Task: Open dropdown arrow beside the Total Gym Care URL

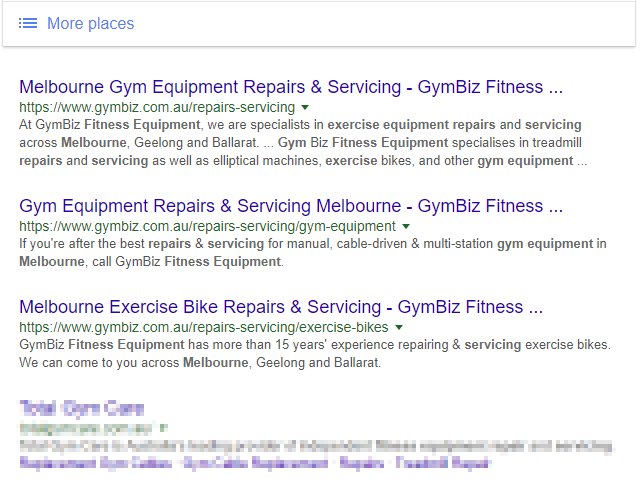Action: [164, 427]
